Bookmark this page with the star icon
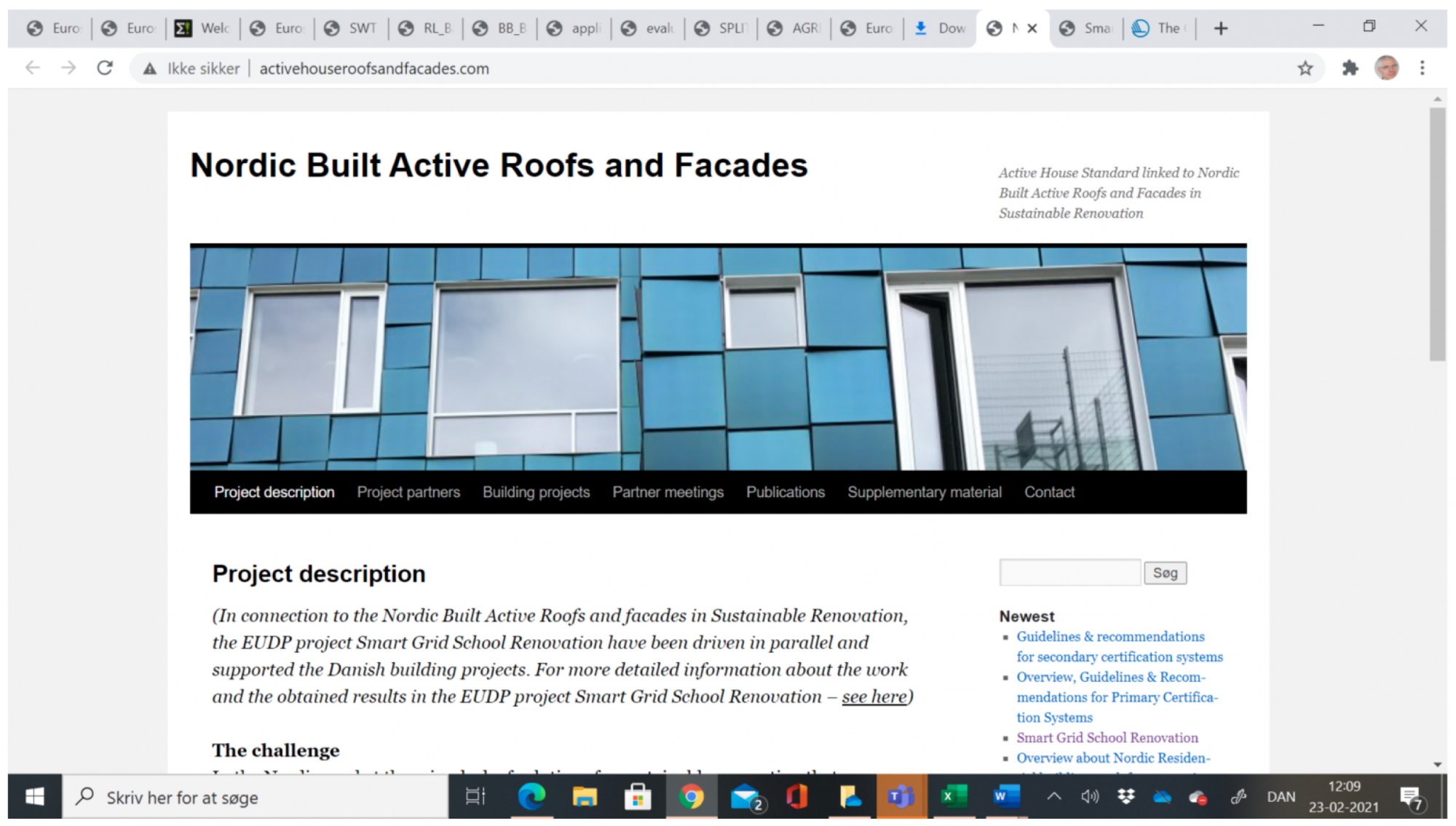 pyautogui.click(x=1305, y=68)
